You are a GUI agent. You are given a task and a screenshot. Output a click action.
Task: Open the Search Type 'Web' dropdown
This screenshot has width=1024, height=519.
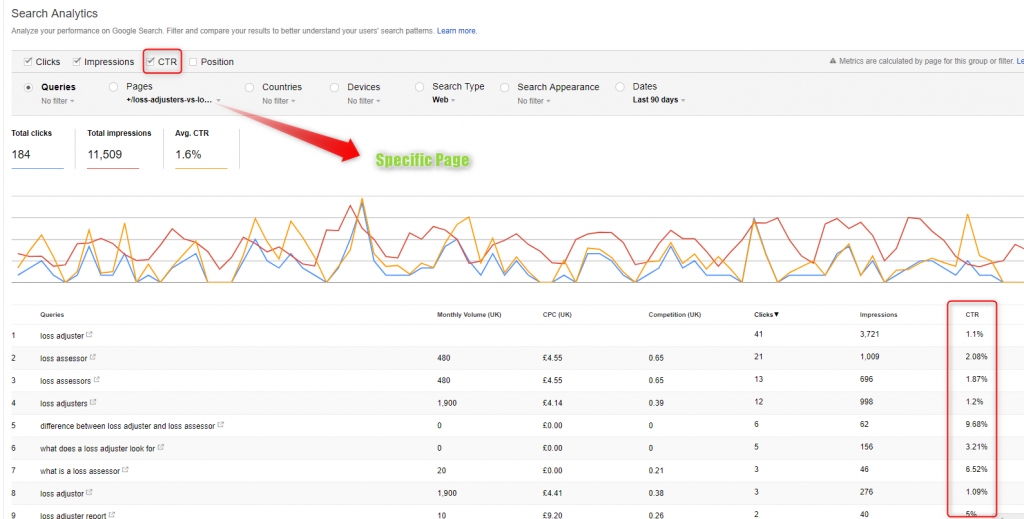[443, 101]
